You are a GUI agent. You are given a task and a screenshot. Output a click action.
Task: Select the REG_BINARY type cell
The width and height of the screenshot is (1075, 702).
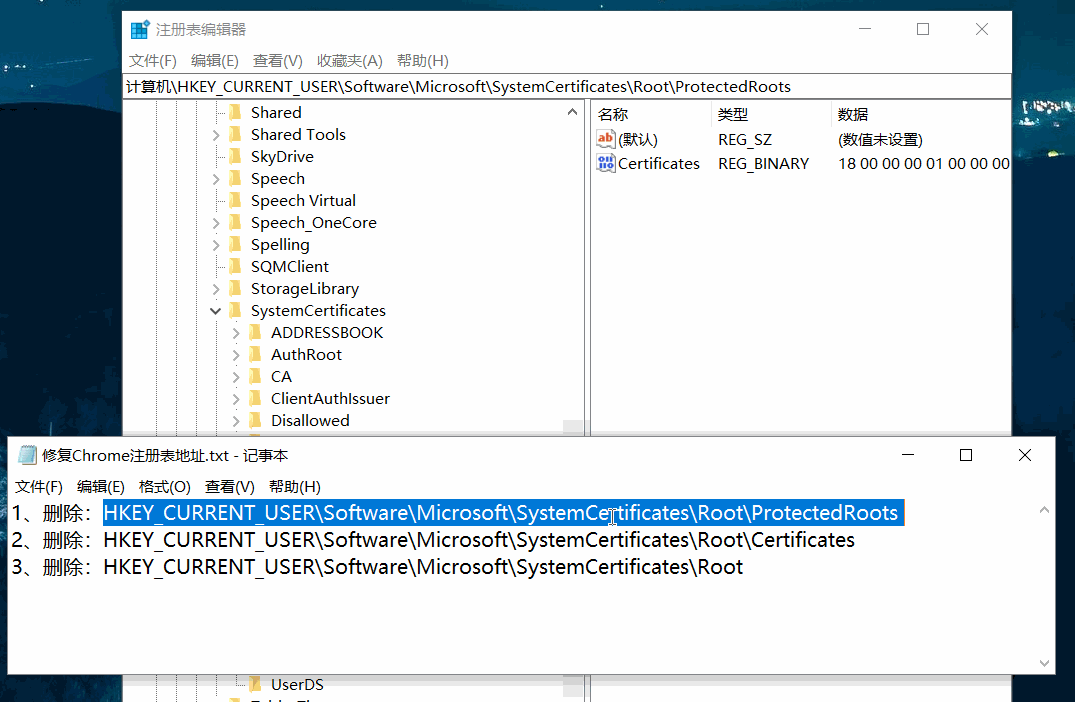point(763,164)
